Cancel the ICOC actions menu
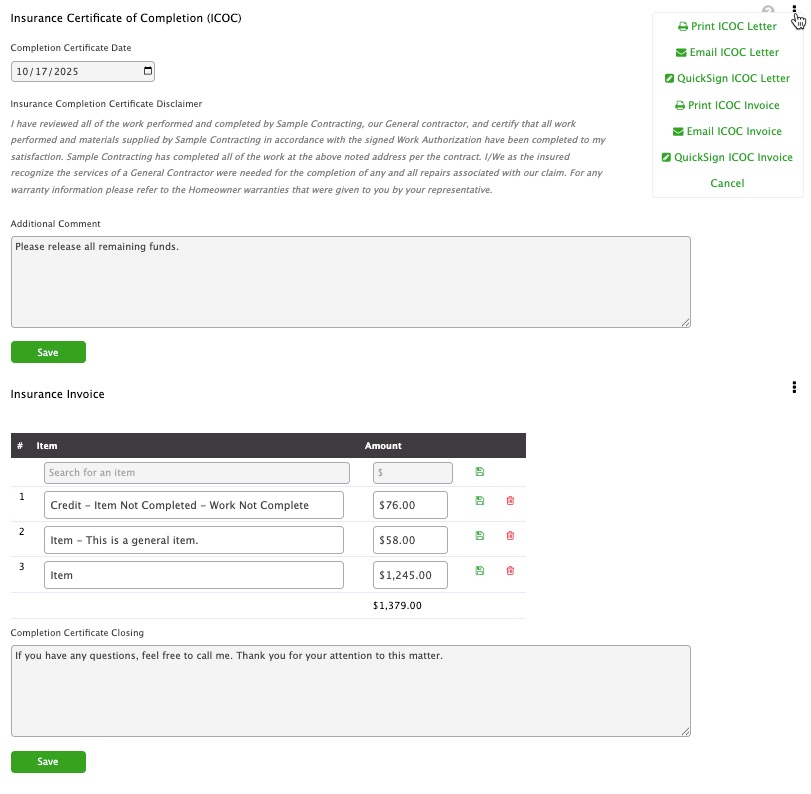Image resolution: width=811 pixels, height=794 pixels. coord(727,183)
